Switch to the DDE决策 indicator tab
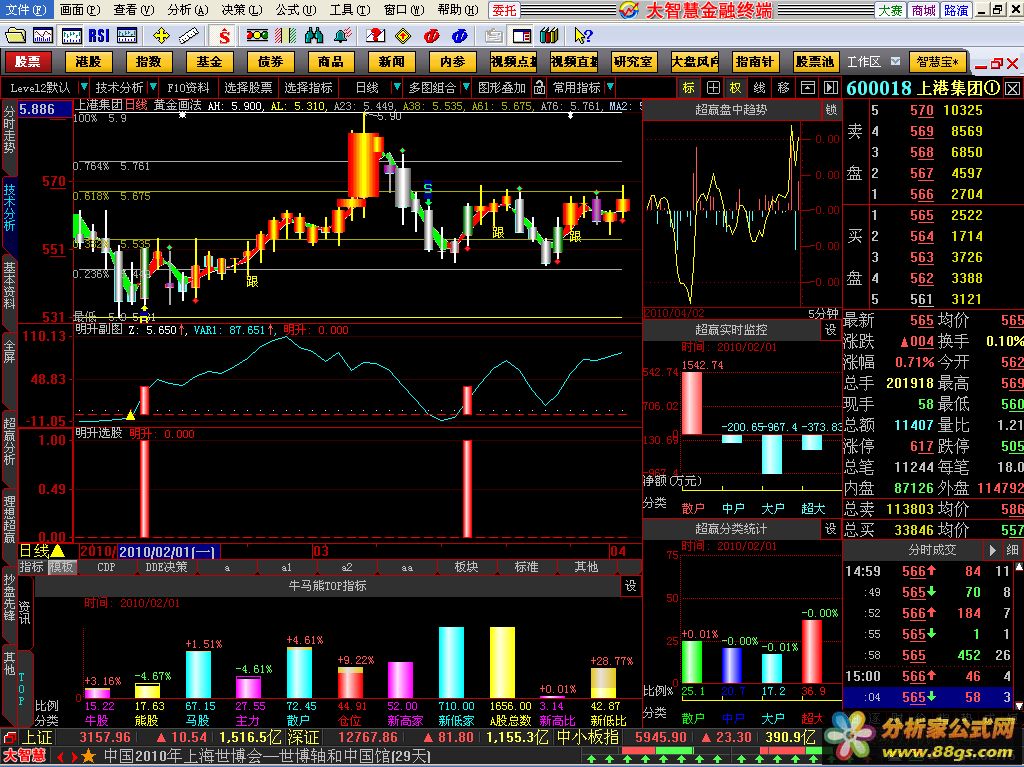The image size is (1024, 767). pyautogui.click(x=167, y=567)
